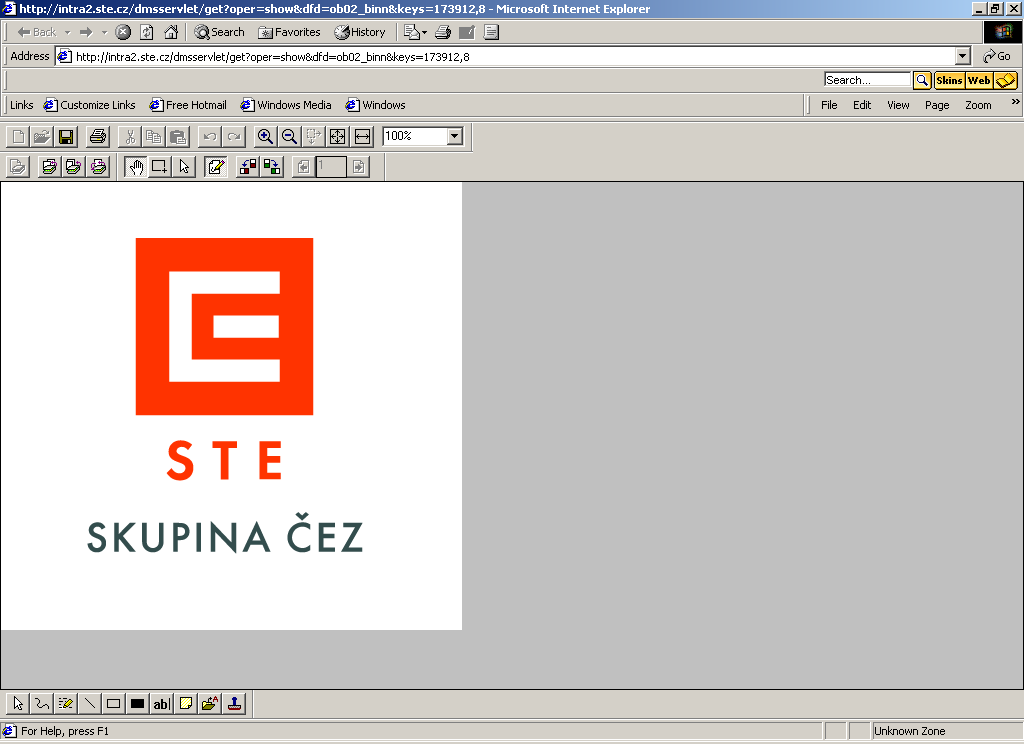The height and width of the screenshot is (744, 1024).
Task: Toggle the Hand drag tool
Action: (x=136, y=167)
